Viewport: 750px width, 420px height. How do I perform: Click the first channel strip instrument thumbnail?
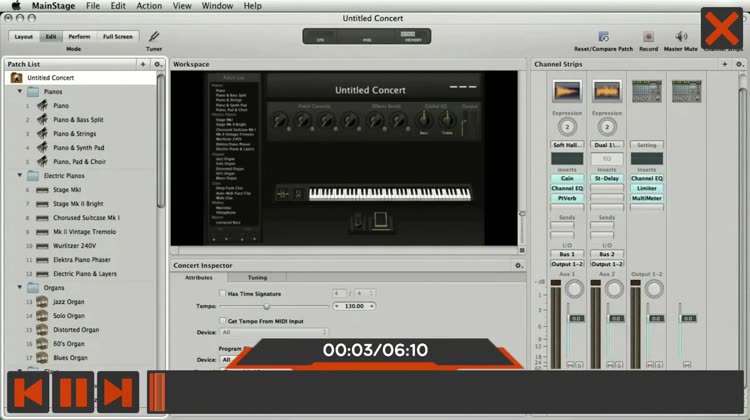567,91
